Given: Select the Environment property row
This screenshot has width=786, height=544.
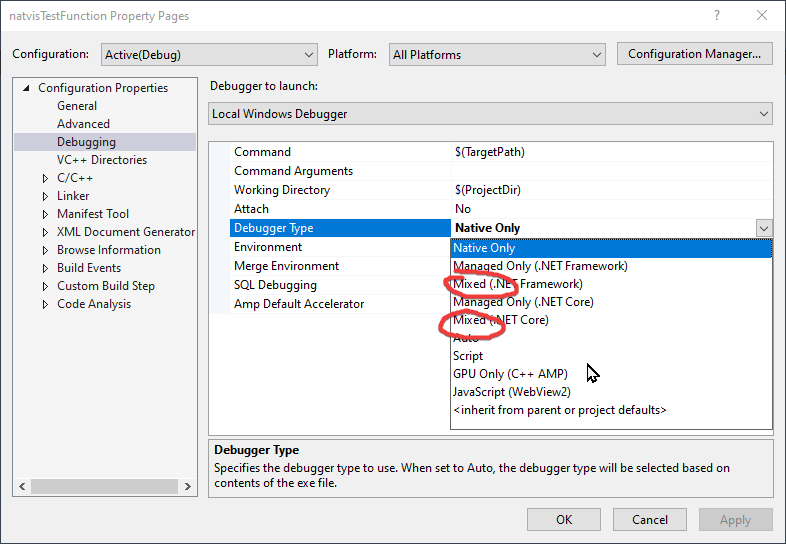Looking at the screenshot, I should click(x=340, y=247).
